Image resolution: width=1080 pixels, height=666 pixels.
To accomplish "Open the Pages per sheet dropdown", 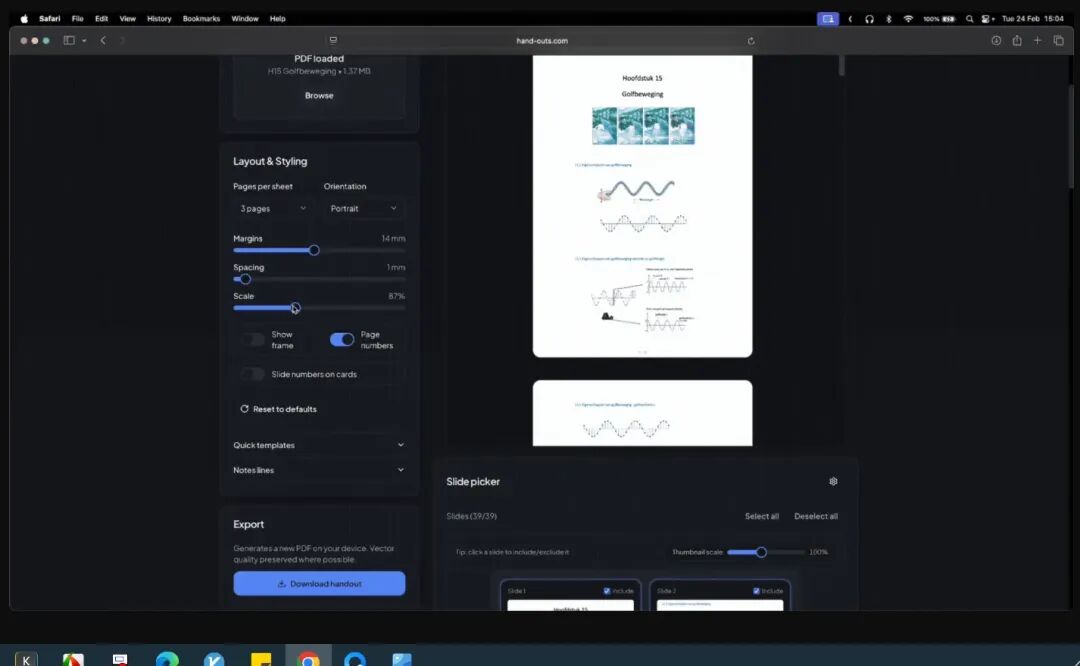I will coord(273,208).
